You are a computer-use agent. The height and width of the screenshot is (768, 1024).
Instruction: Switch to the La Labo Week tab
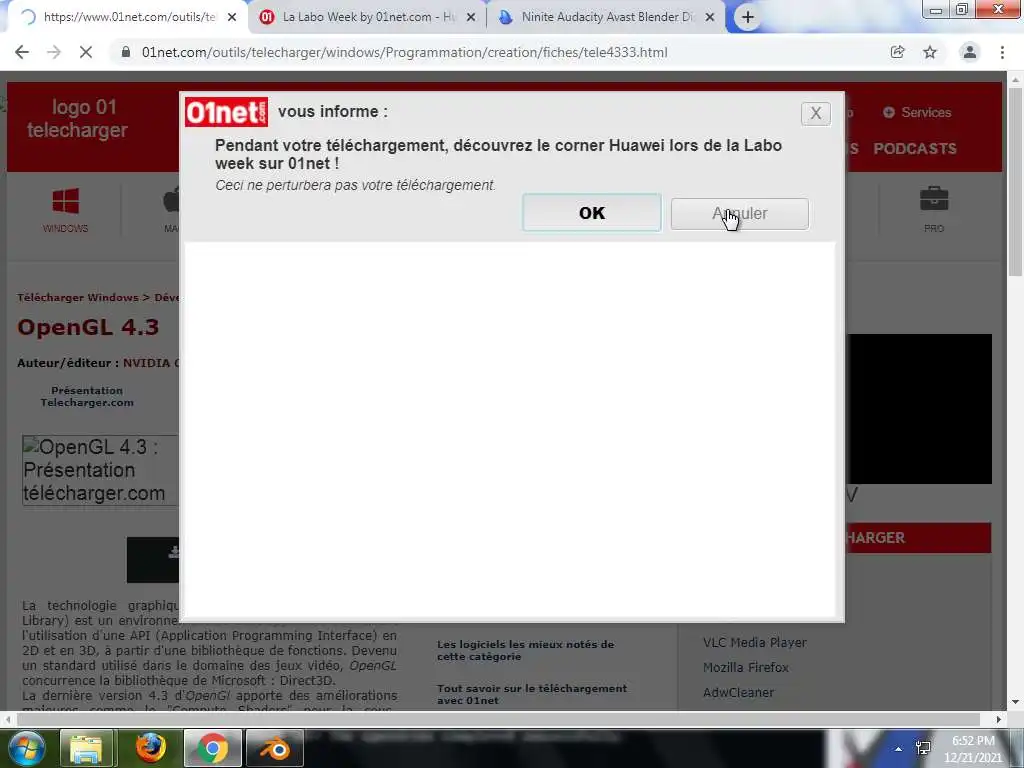pyautogui.click(x=368, y=17)
